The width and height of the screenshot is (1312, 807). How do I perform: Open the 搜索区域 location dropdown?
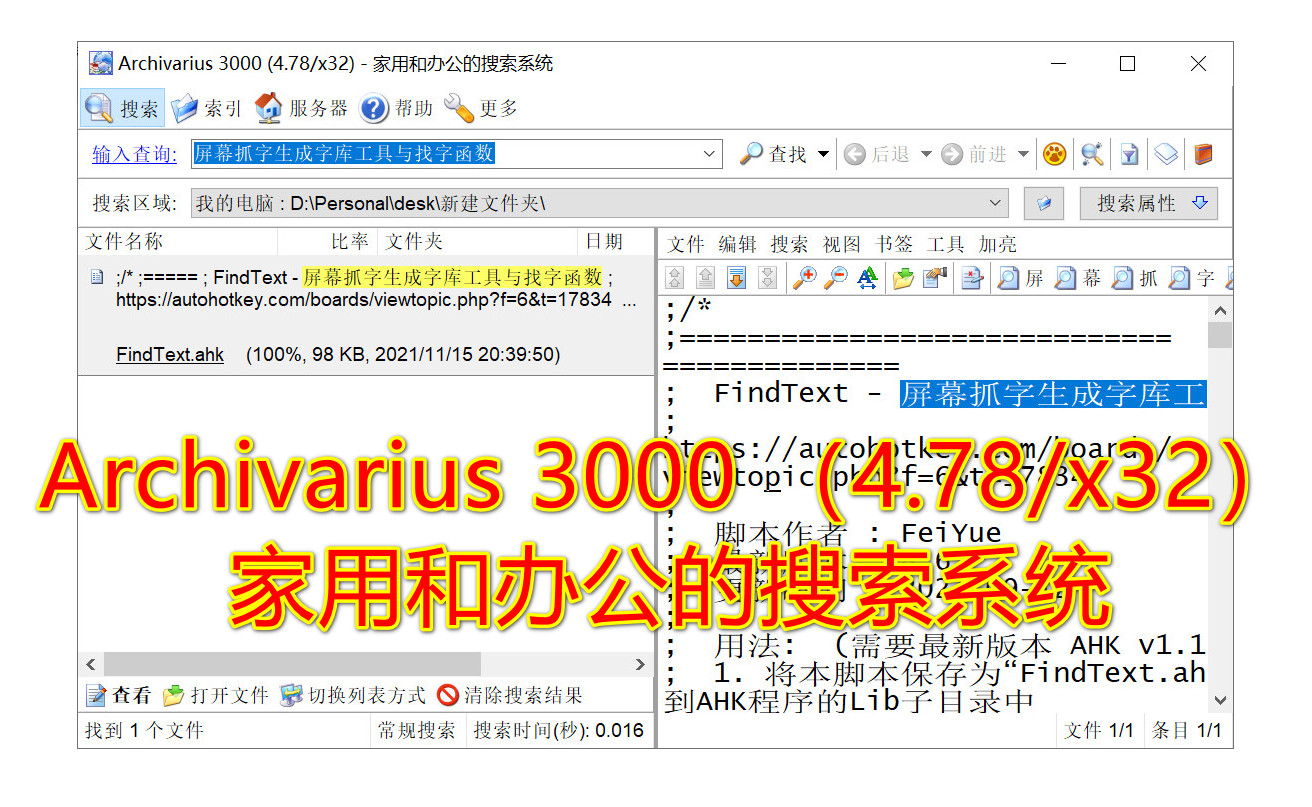(x=599, y=204)
